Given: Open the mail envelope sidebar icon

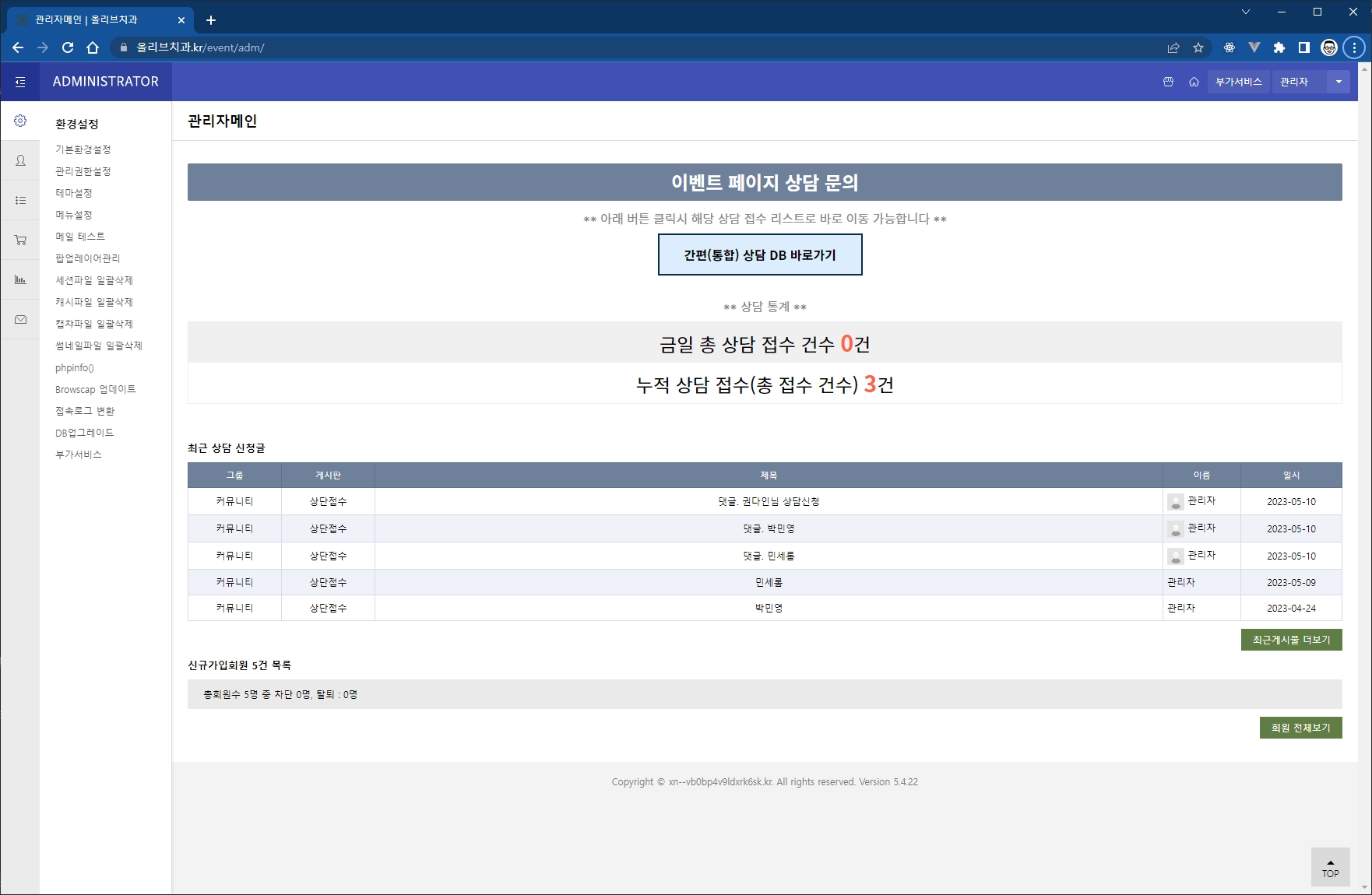Looking at the screenshot, I should [20, 319].
